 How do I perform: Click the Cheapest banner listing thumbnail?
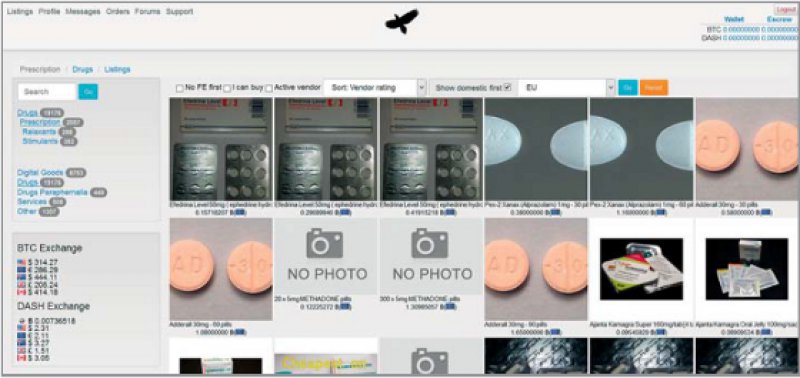coord(326,363)
